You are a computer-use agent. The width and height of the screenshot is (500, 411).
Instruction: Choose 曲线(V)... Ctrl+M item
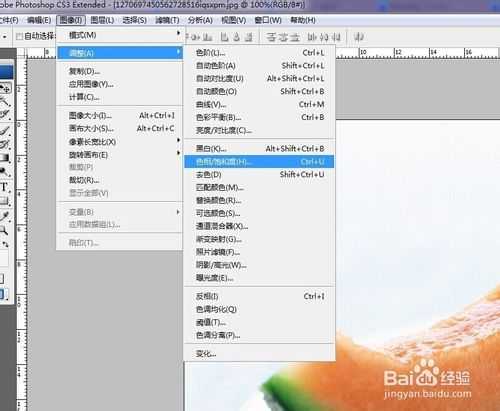pos(259,104)
